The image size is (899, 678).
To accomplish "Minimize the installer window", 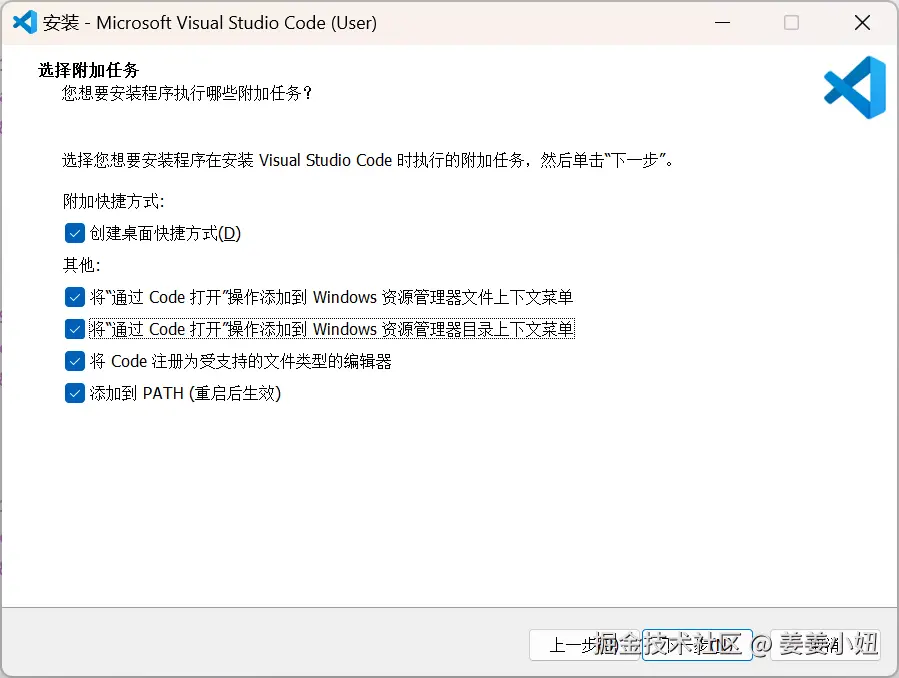I will [x=722, y=22].
